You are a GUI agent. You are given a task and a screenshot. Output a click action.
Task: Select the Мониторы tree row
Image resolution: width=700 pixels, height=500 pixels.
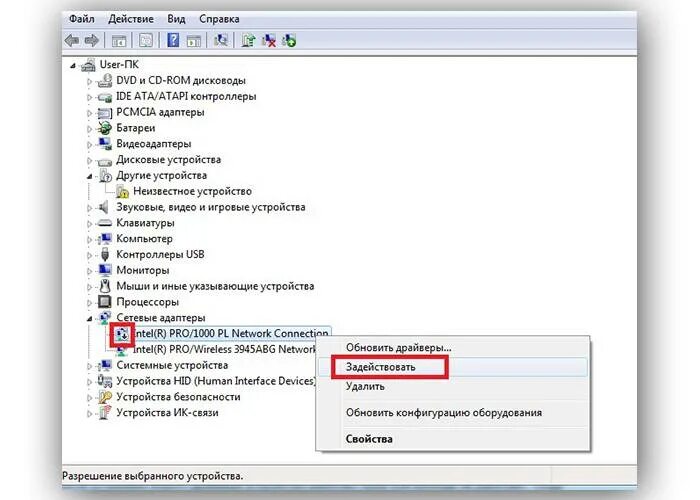(143, 271)
